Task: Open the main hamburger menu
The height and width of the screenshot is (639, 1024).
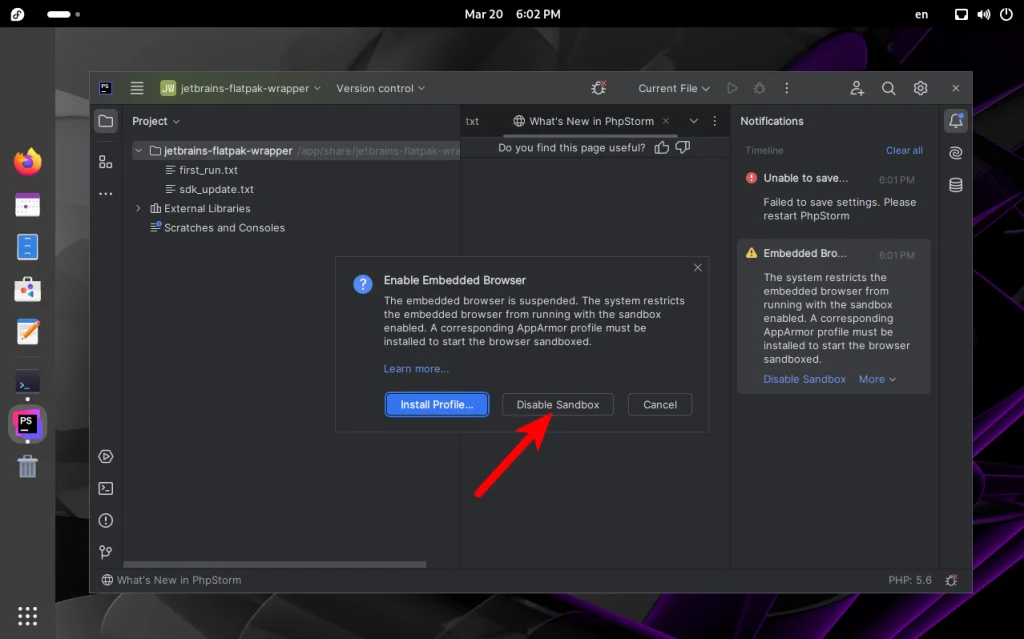Action: (x=136, y=88)
